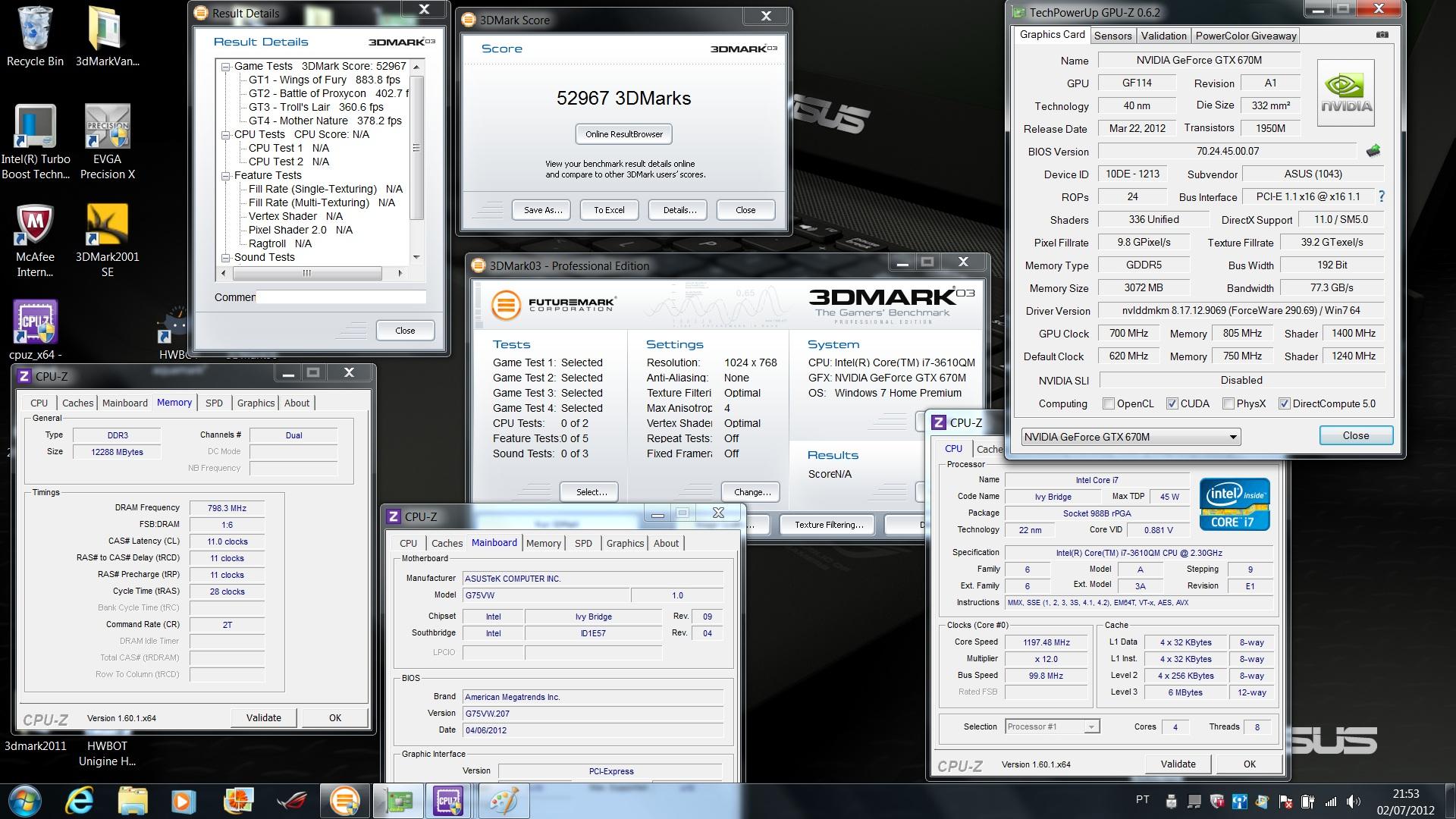The image size is (1456, 819).
Task: Click the ROG icon on the taskbar
Action: coord(291,801)
